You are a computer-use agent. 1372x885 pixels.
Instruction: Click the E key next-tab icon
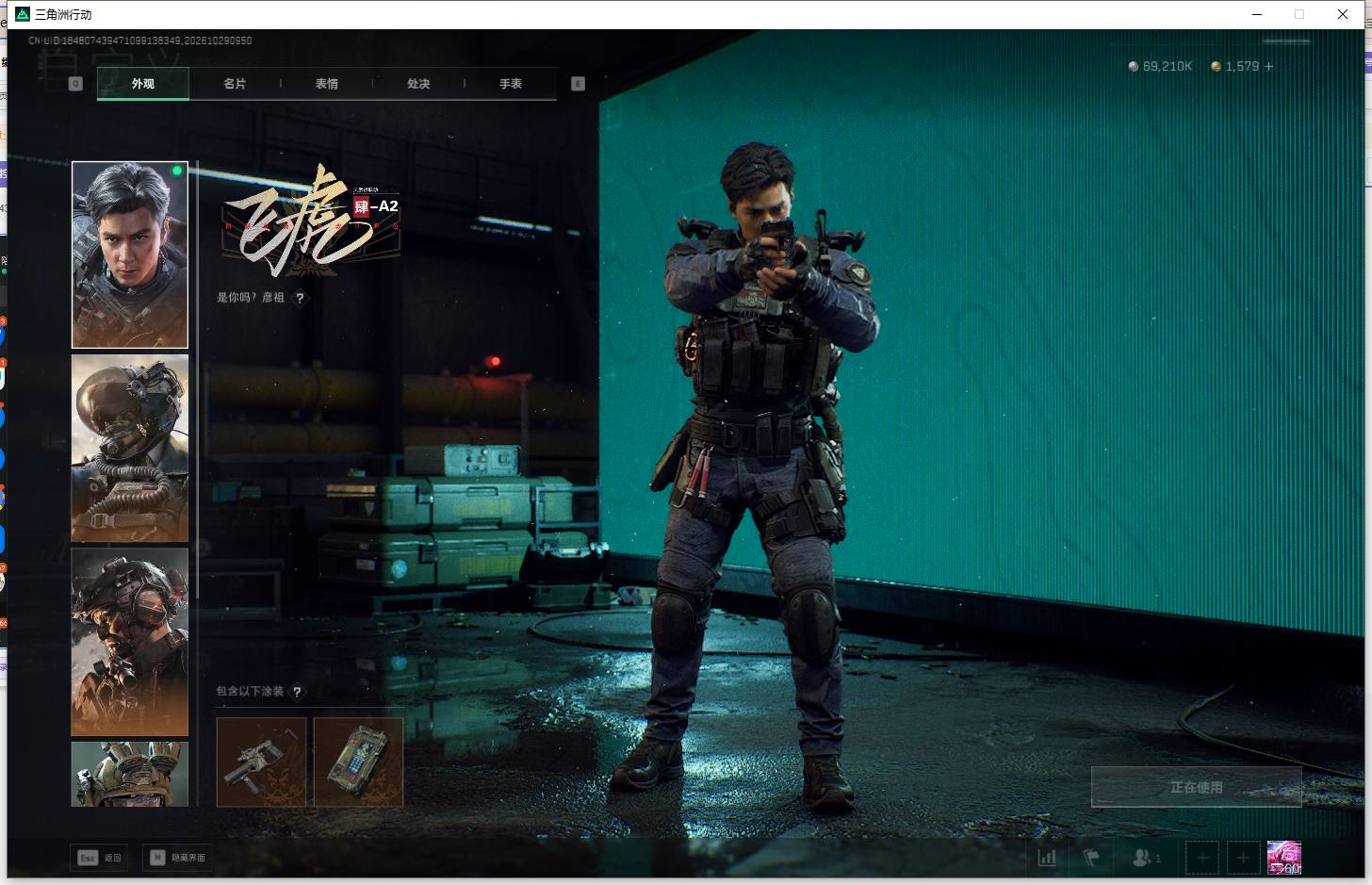pos(579,84)
